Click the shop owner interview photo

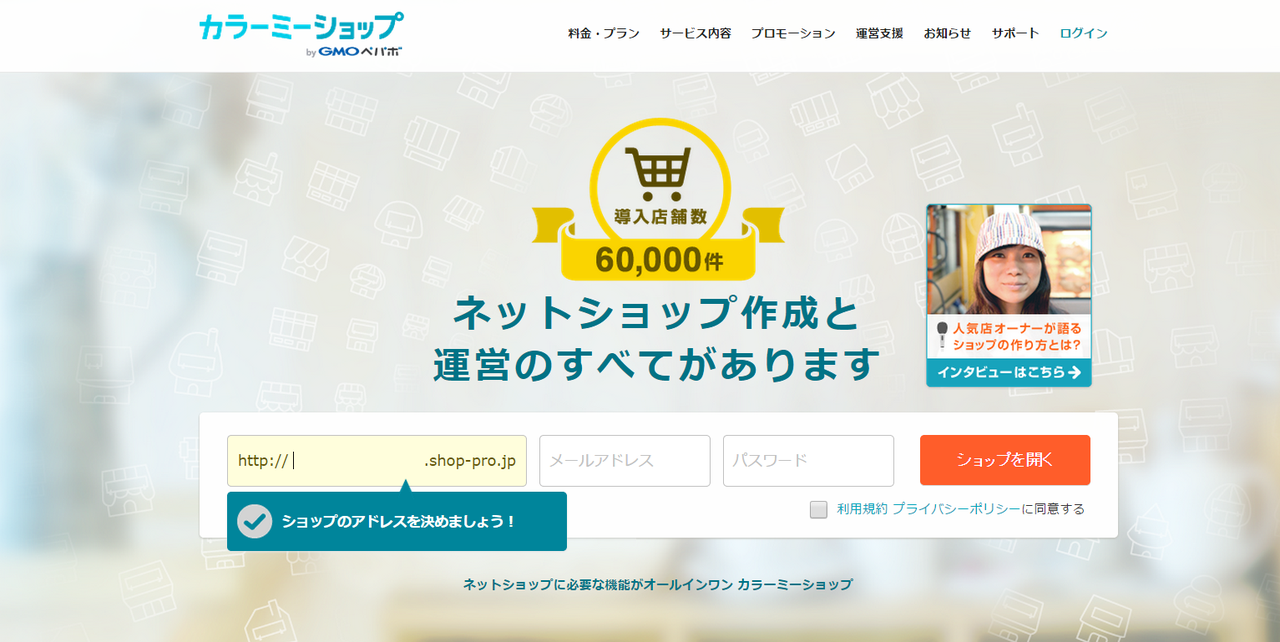[x=1009, y=260]
